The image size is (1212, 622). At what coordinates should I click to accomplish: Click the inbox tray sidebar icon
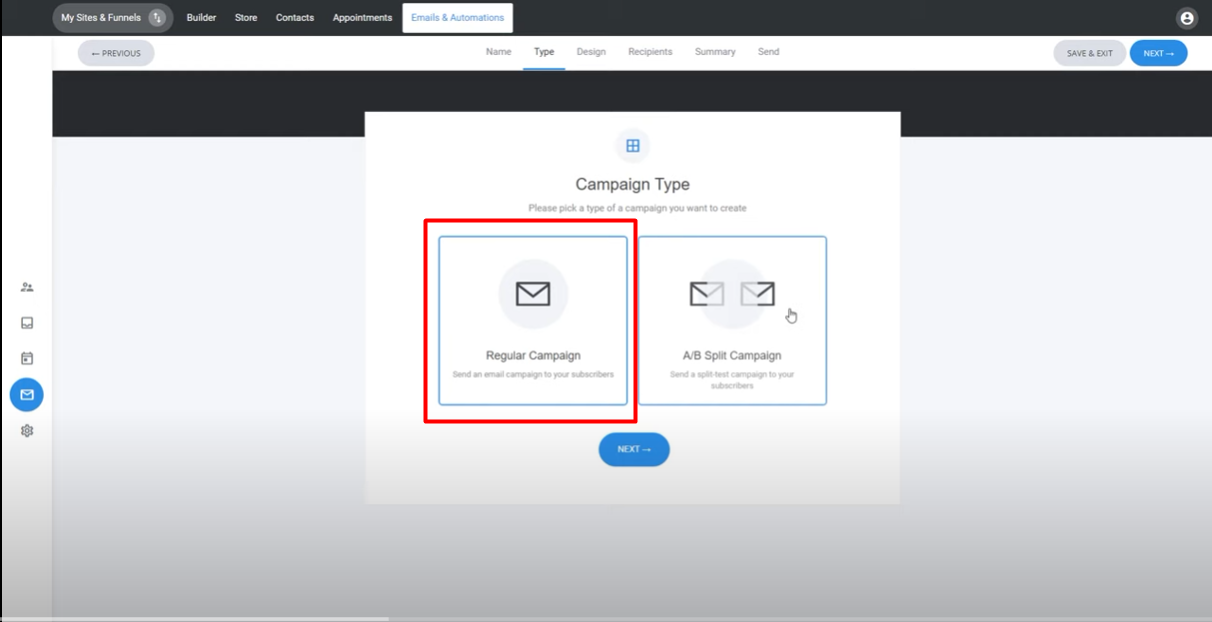click(27, 323)
